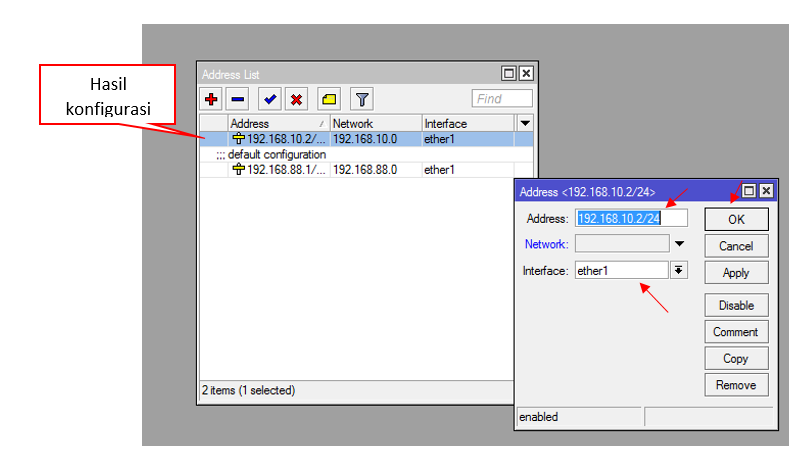Click the OK button
This screenshot has height=450, width=799.
(736, 219)
